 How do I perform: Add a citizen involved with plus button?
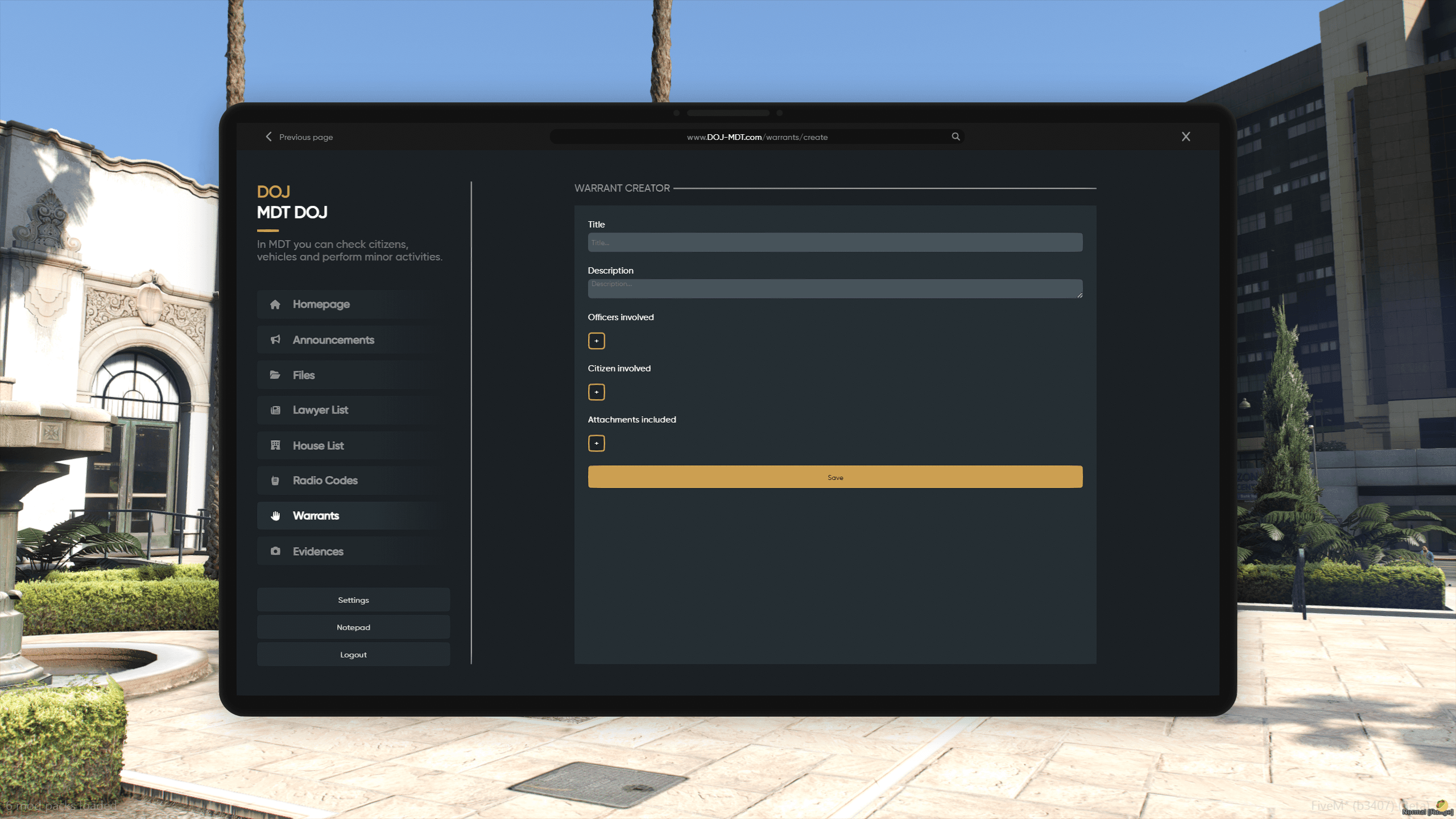[596, 392]
